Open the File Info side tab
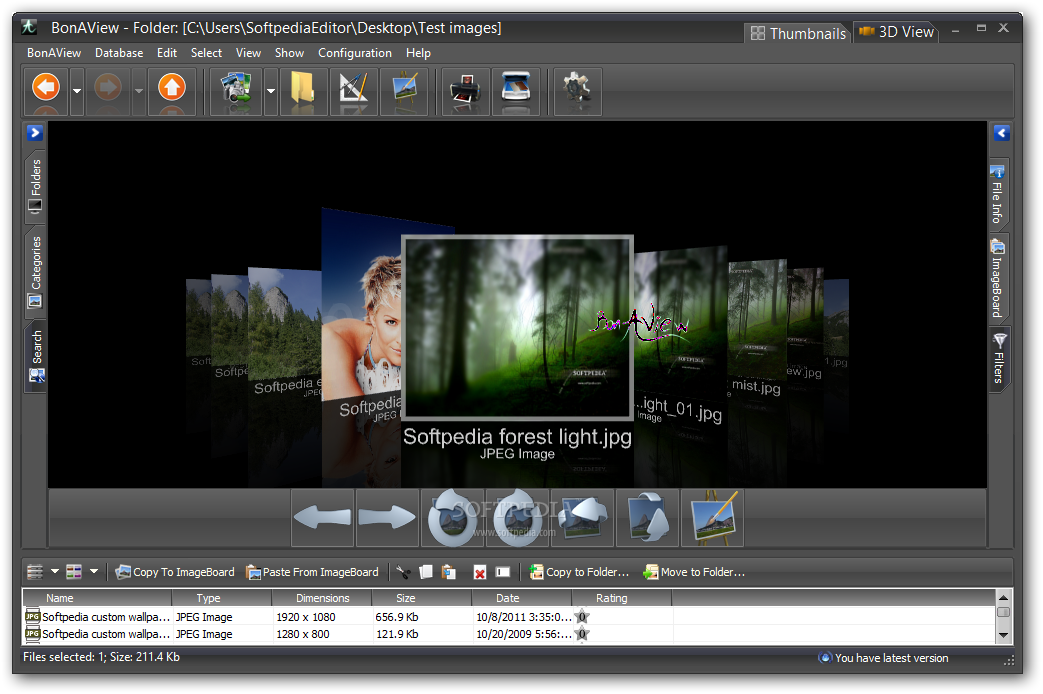The image size is (1043, 694). pos(998,194)
